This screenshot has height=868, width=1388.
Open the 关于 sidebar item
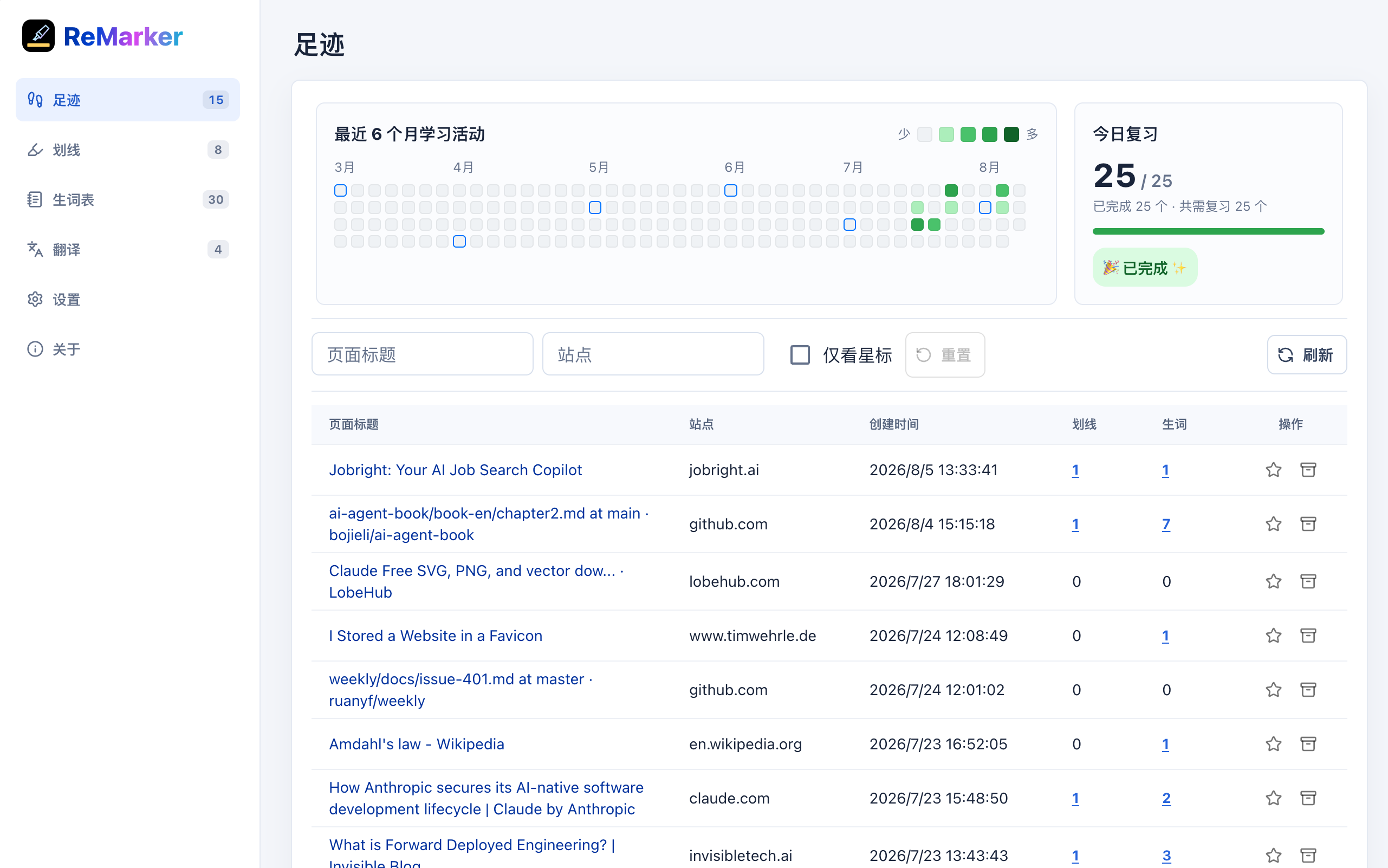pos(127,349)
